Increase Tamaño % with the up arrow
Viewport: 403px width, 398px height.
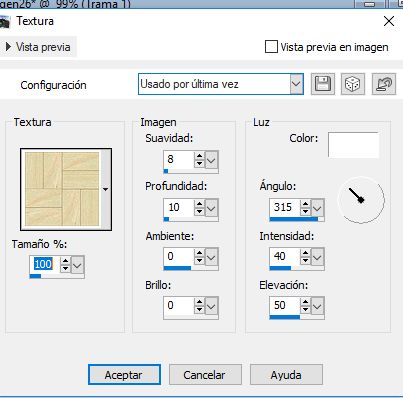point(65,261)
